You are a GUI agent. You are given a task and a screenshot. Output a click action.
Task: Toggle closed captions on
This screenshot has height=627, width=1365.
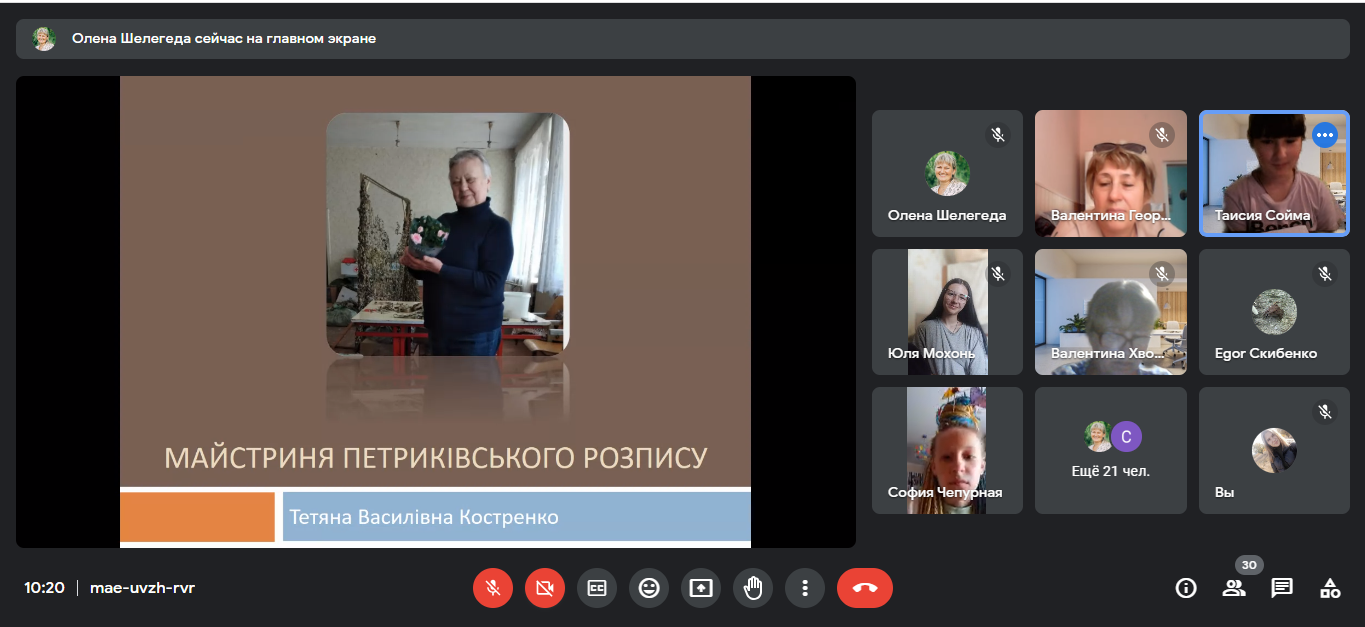click(x=597, y=588)
